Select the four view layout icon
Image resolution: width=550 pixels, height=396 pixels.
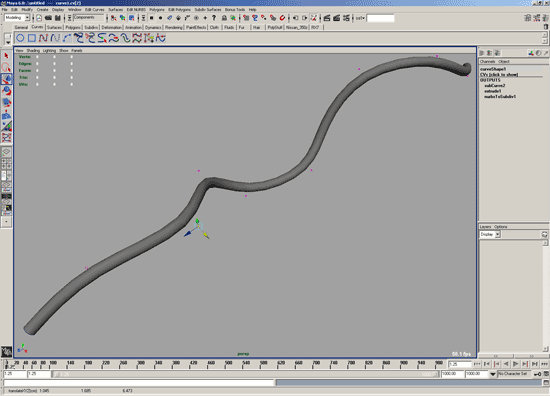6,163
